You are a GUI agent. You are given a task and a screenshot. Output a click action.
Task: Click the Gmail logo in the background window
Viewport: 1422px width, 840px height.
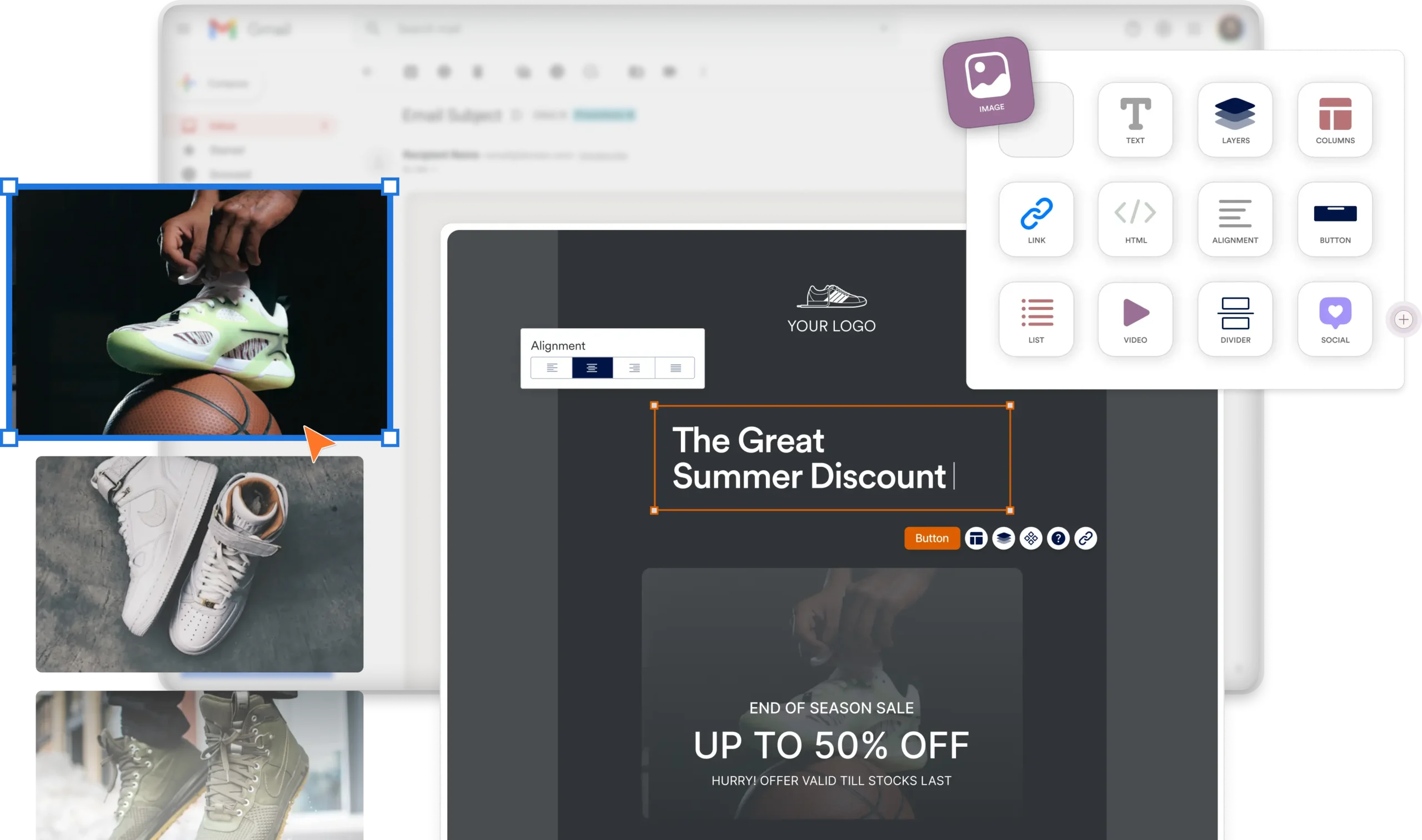[250, 28]
